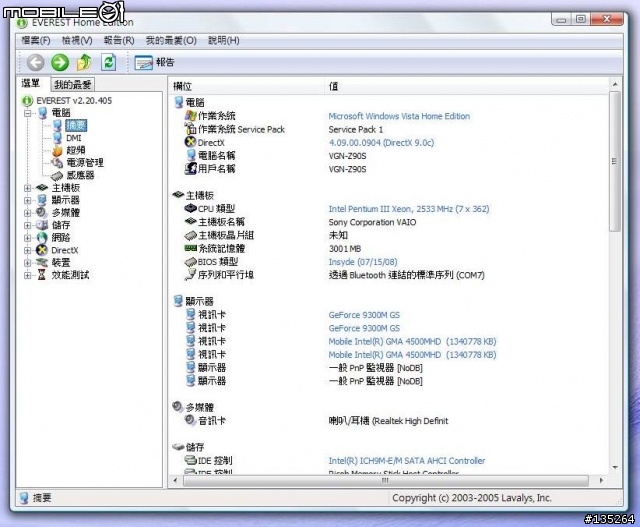Select the 摘要 summary tree item
Viewport: 640px width, 527px height.
point(76,125)
